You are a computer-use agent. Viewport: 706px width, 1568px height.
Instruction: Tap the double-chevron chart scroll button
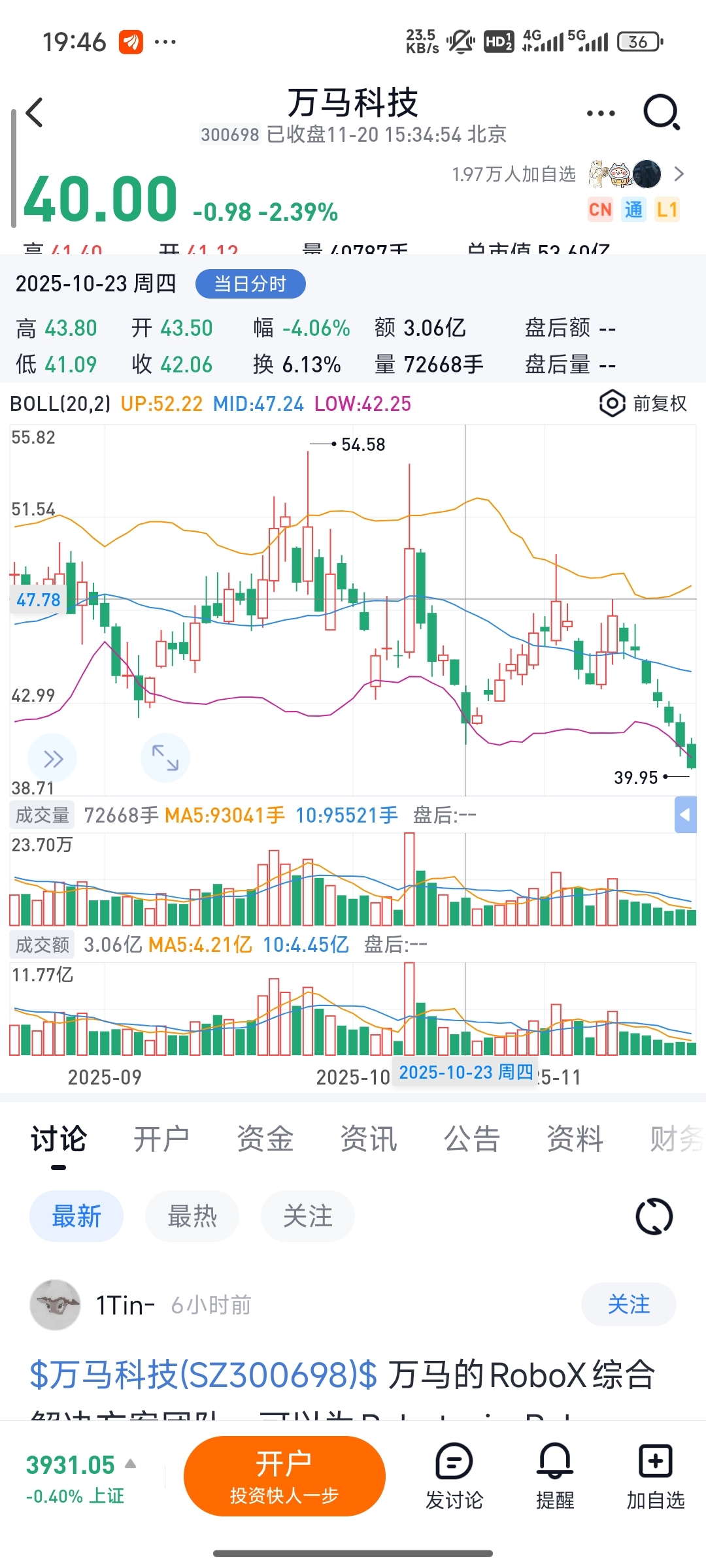click(x=52, y=759)
